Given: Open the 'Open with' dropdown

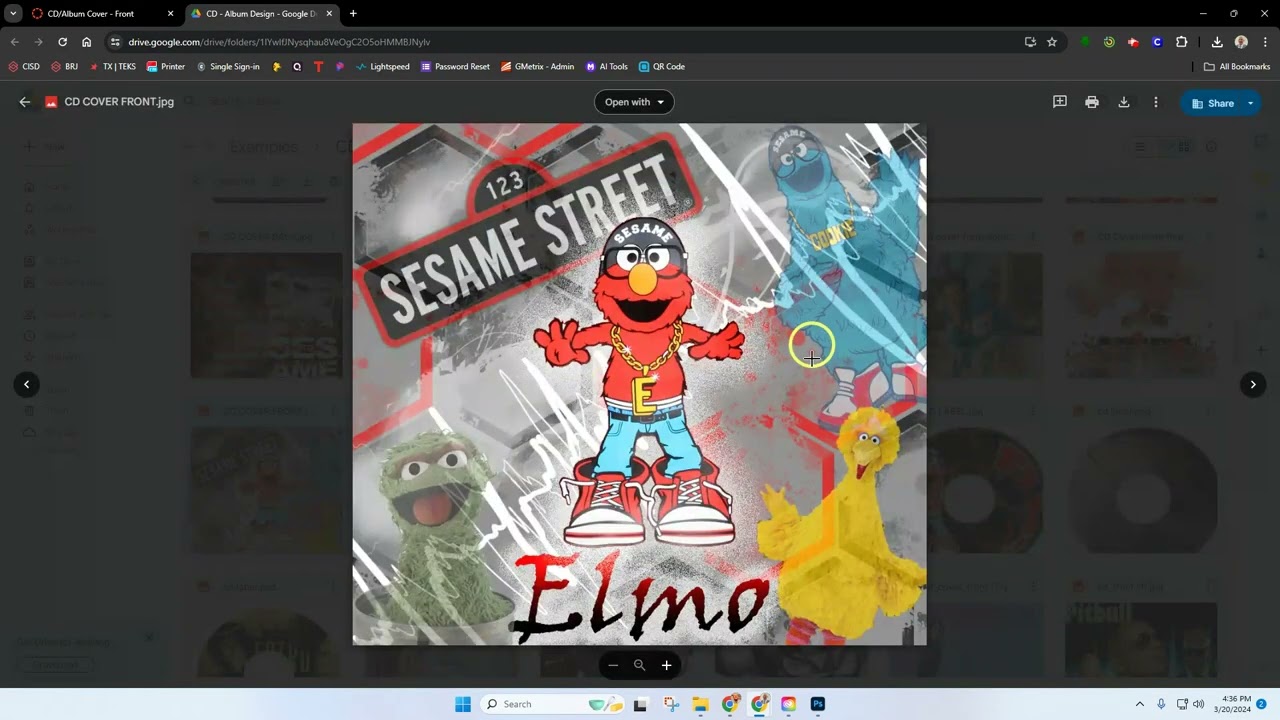Looking at the screenshot, I should pos(634,102).
